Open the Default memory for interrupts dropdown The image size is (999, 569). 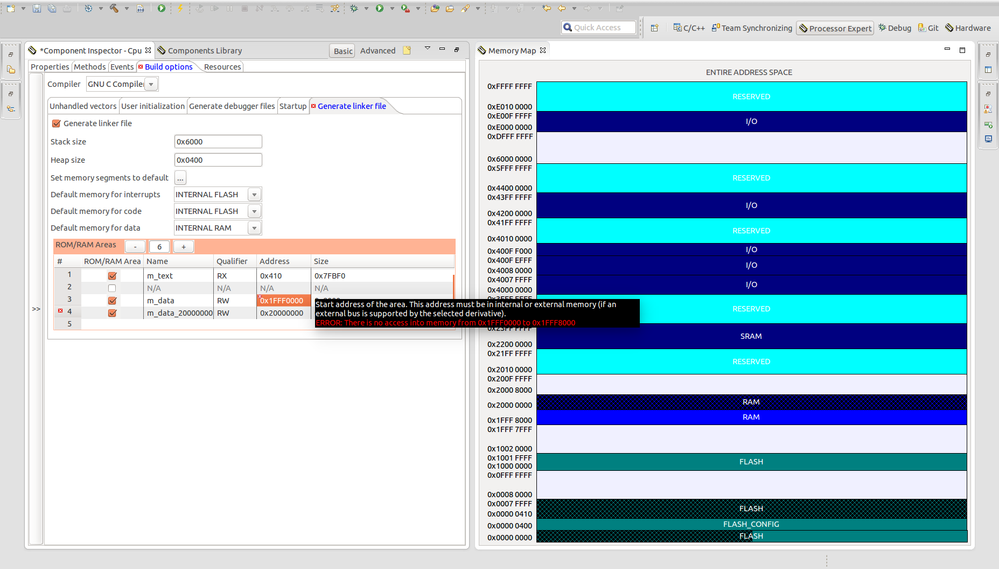pos(254,194)
